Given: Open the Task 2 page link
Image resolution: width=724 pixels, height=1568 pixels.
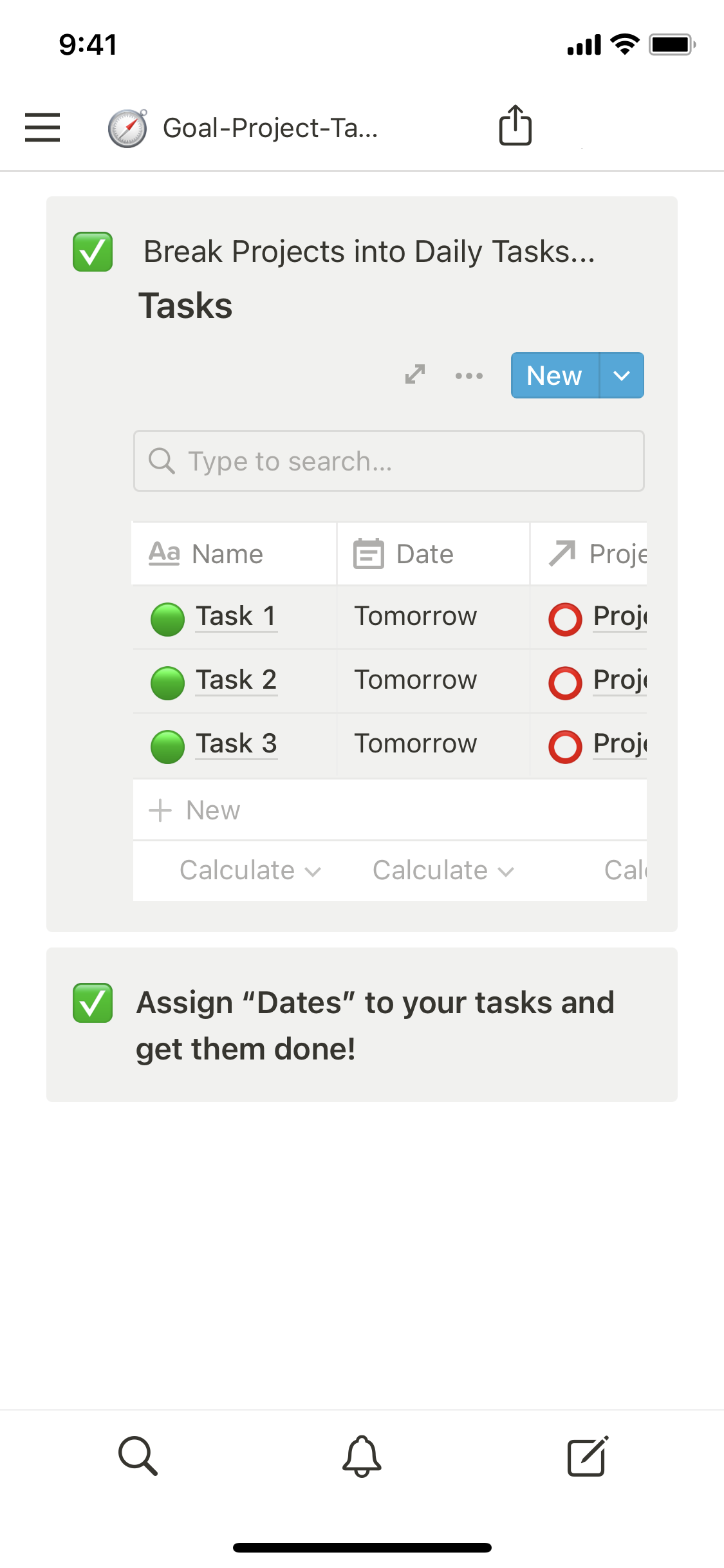Looking at the screenshot, I should 236,680.
